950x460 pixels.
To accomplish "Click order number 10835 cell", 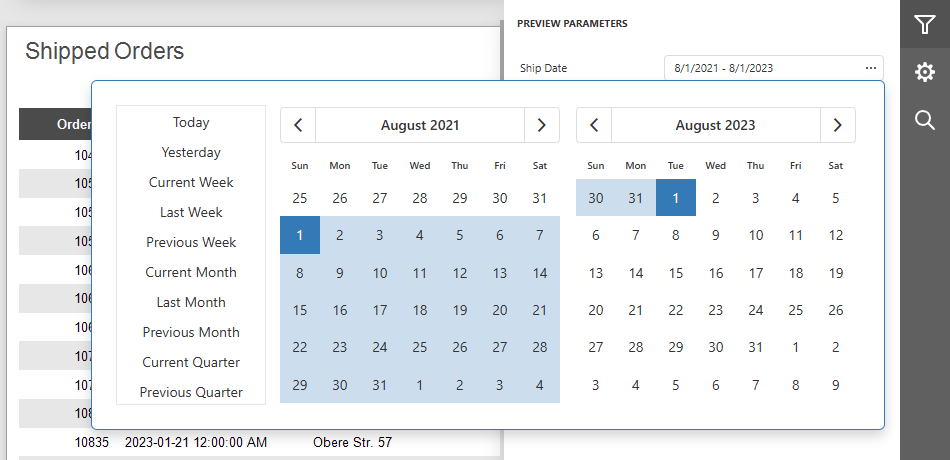I will pos(91,442).
